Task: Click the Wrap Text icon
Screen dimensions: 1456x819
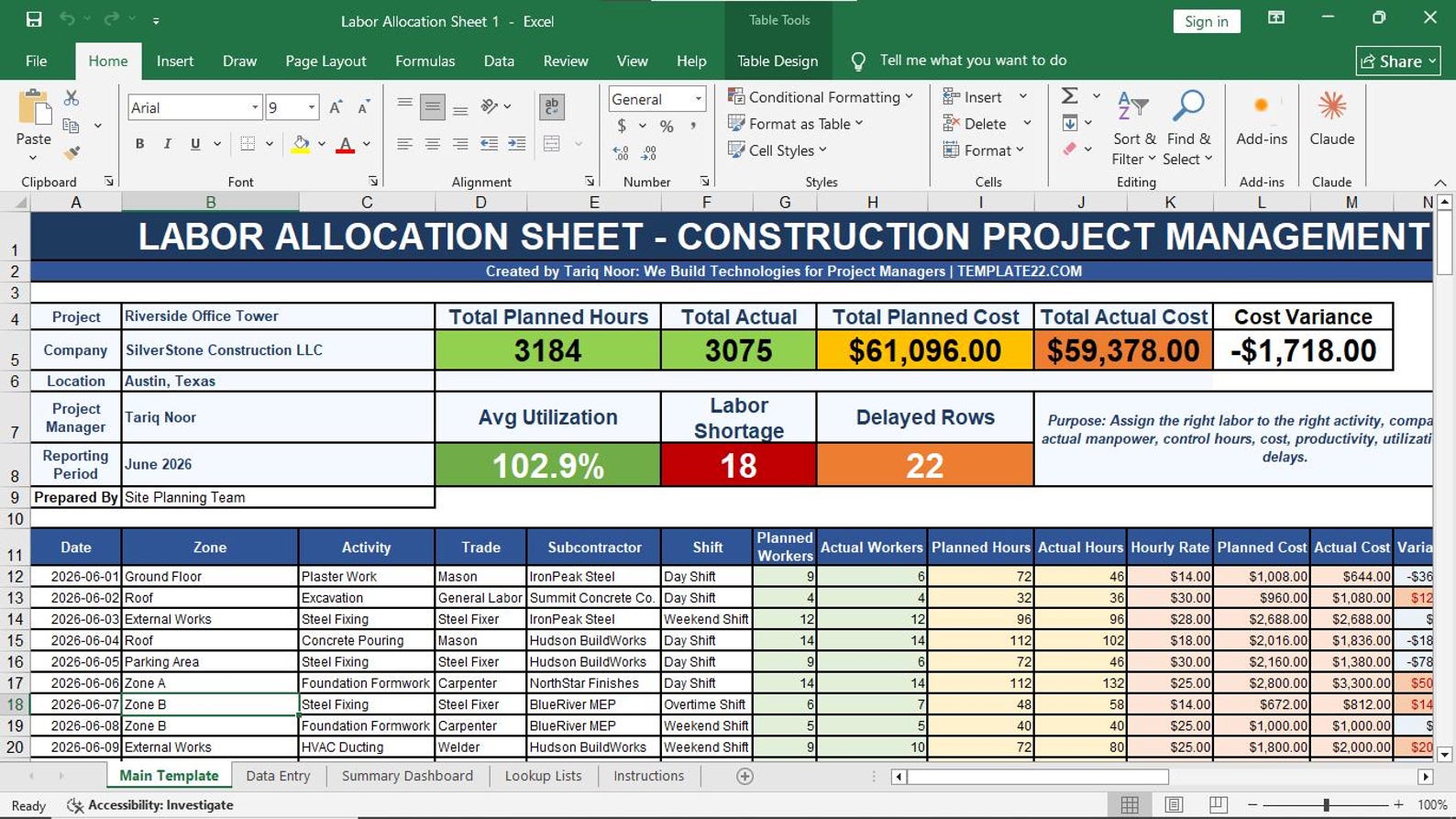Action: 552,107
